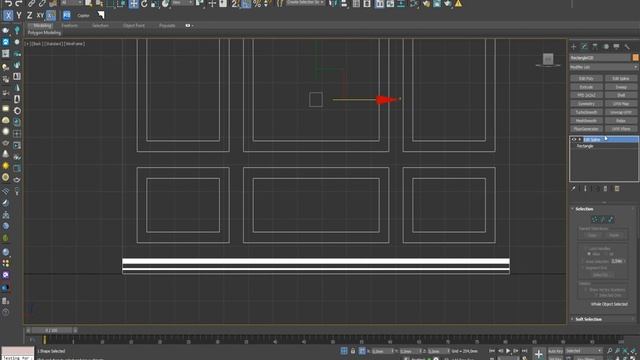Collapse the Selection rollout
The height and width of the screenshot is (360, 640).
[x=584, y=209]
